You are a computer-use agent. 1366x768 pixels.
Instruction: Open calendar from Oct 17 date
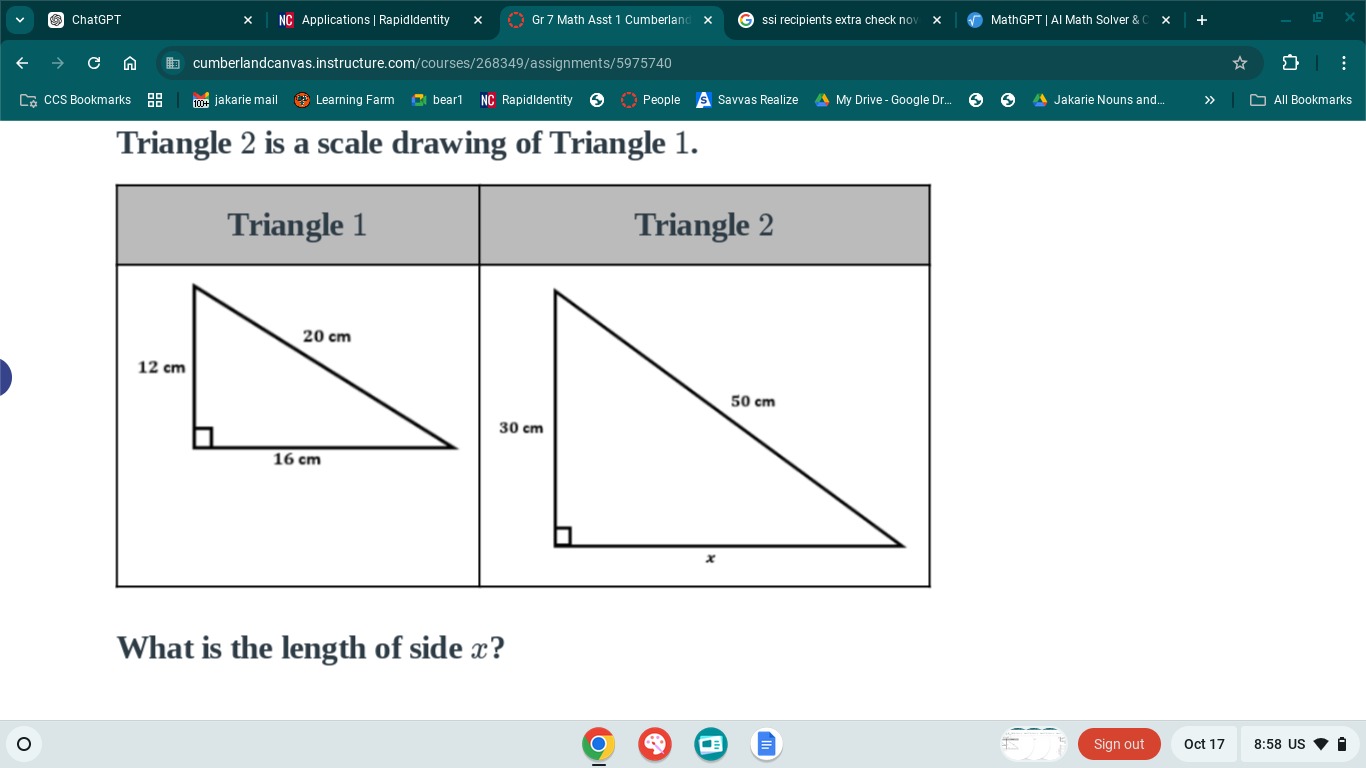1204,744
